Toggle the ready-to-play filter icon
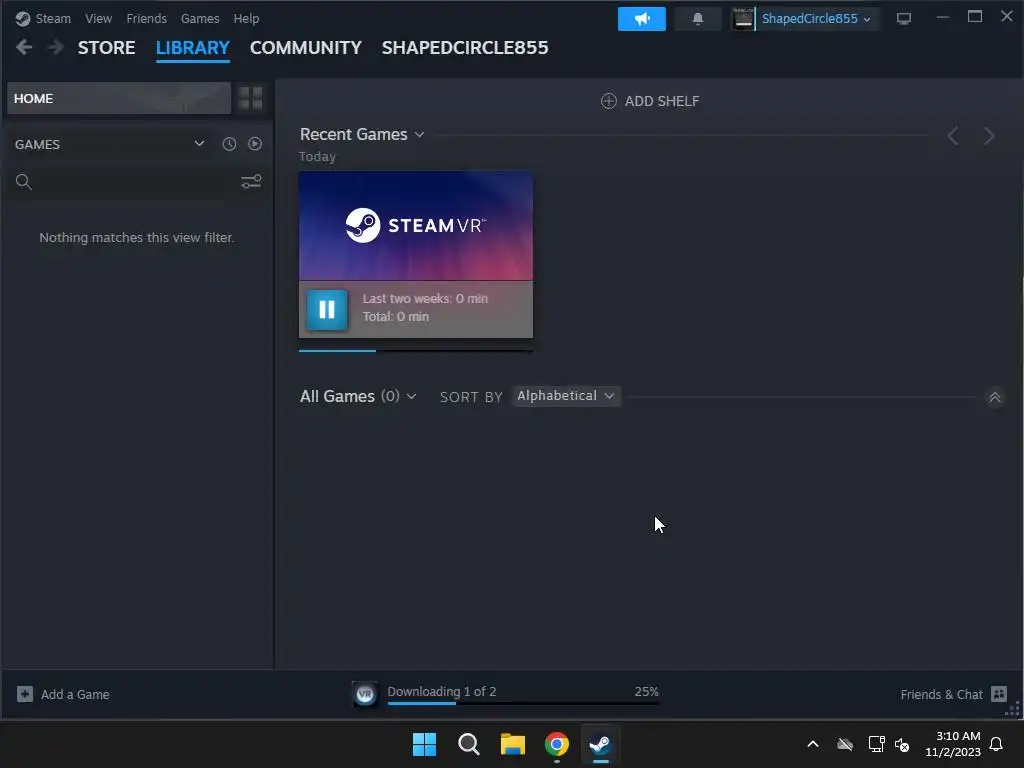 click(255, 144)
